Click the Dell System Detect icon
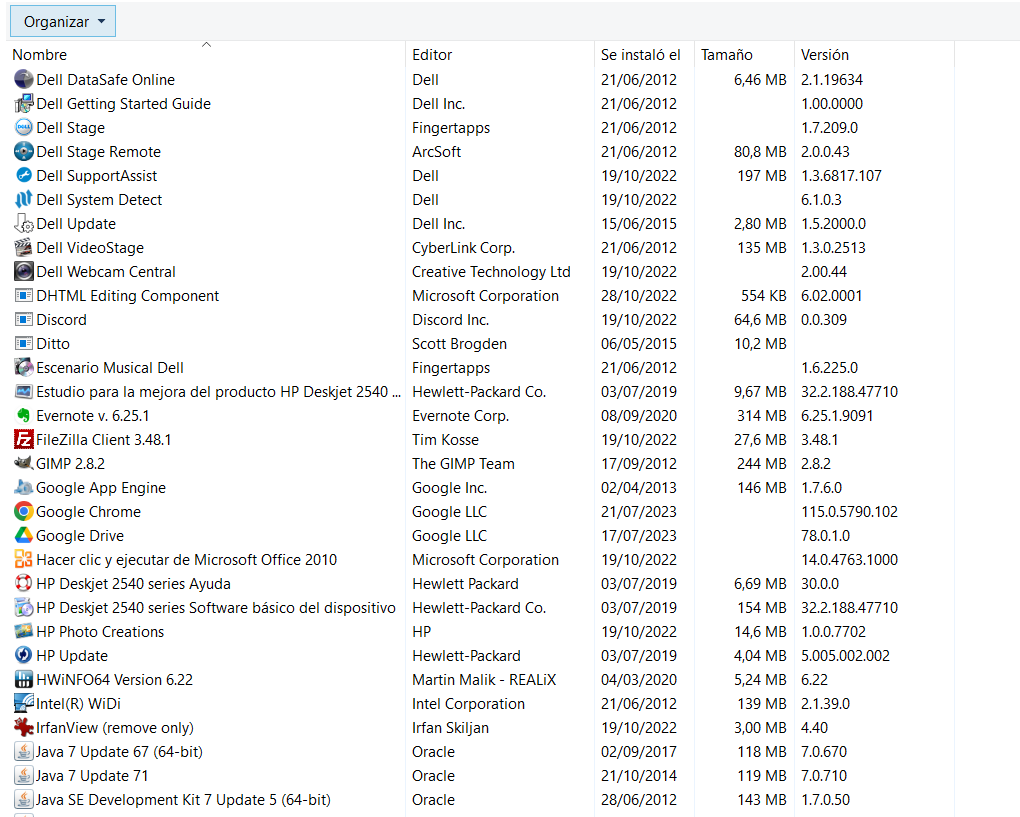 coord(23,200)
